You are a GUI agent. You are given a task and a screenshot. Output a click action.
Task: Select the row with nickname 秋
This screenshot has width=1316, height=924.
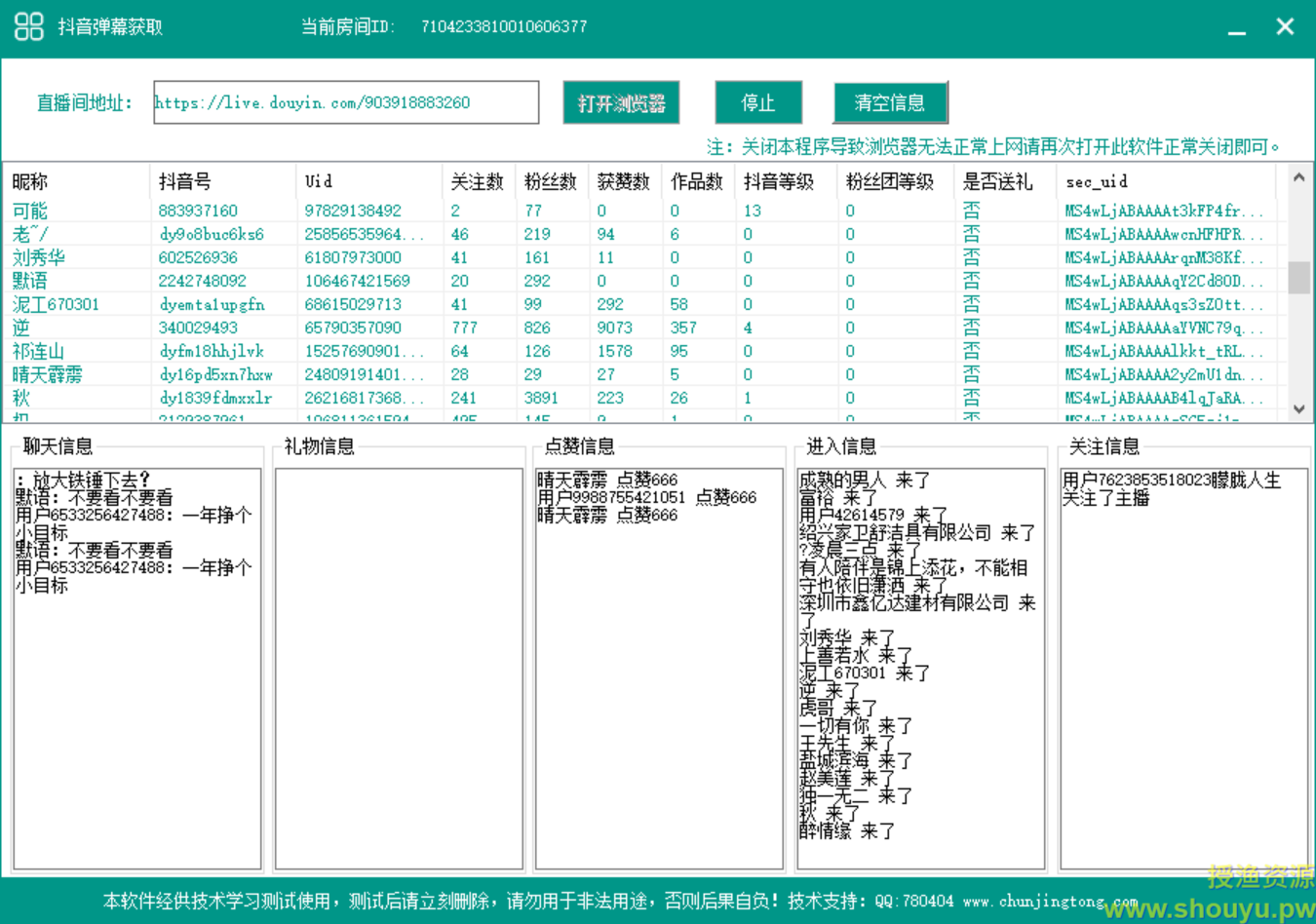(640, 398)
